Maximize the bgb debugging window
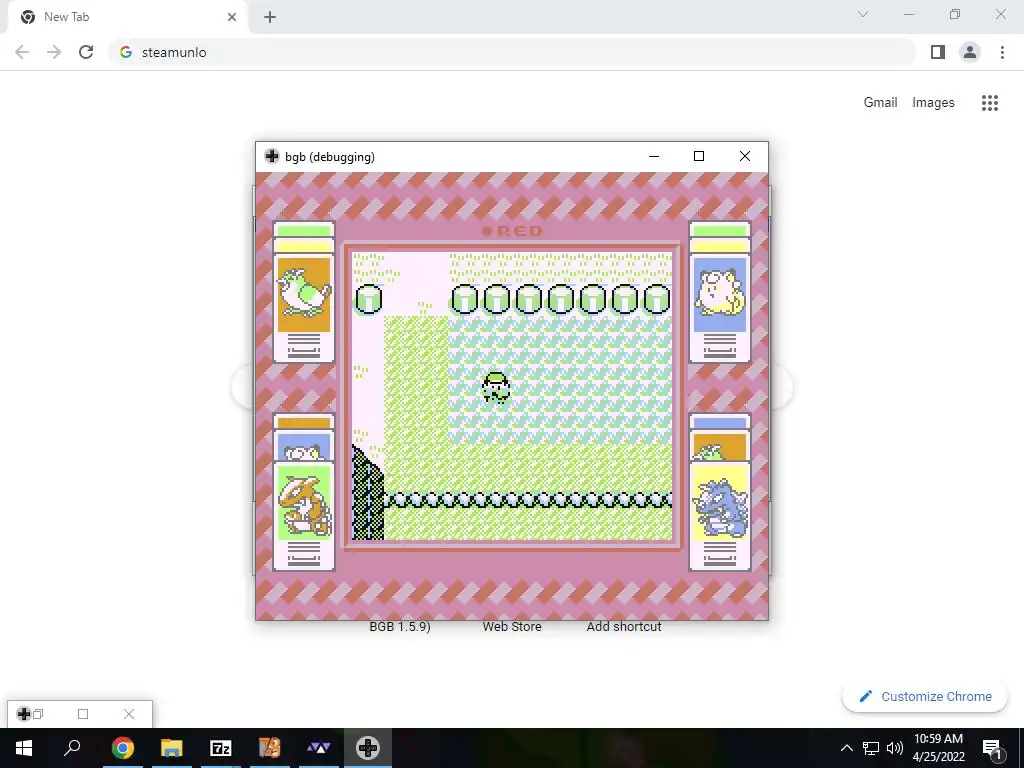1024x768 pixels. (699, 156)
